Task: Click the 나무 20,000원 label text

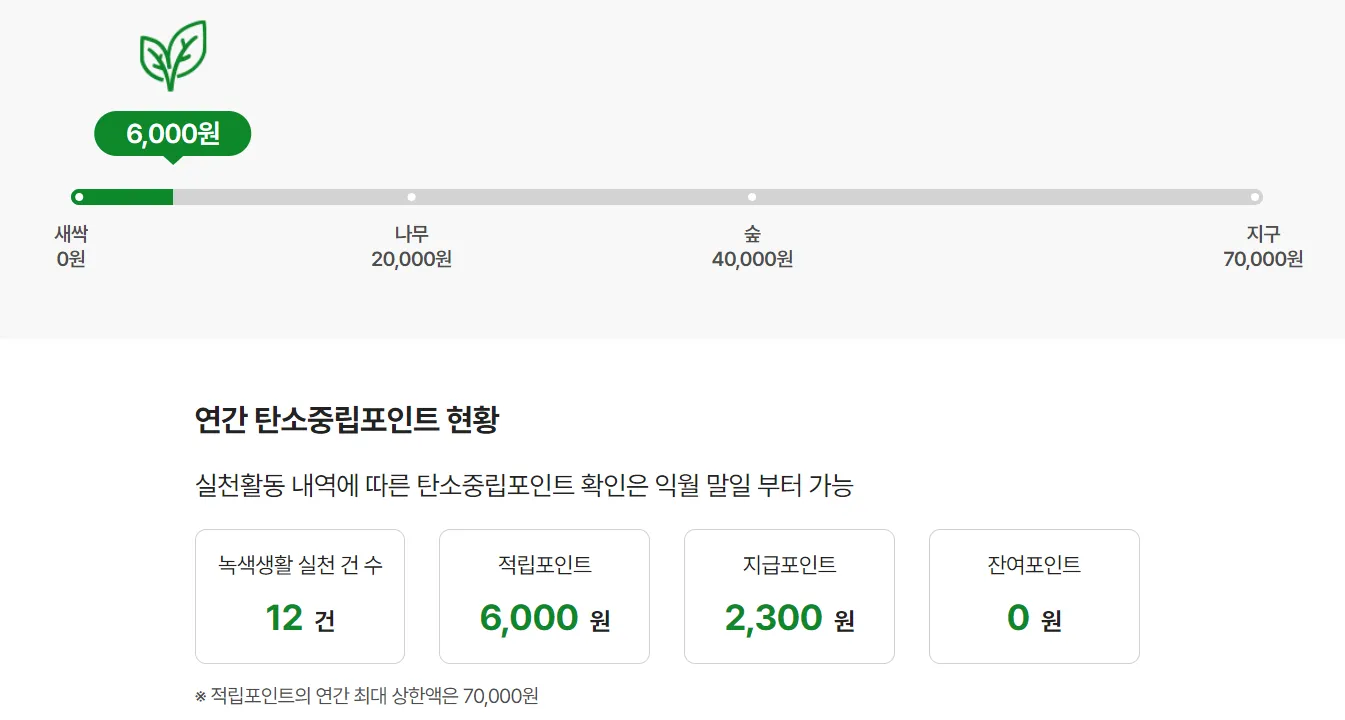Action: pos(411,245)
